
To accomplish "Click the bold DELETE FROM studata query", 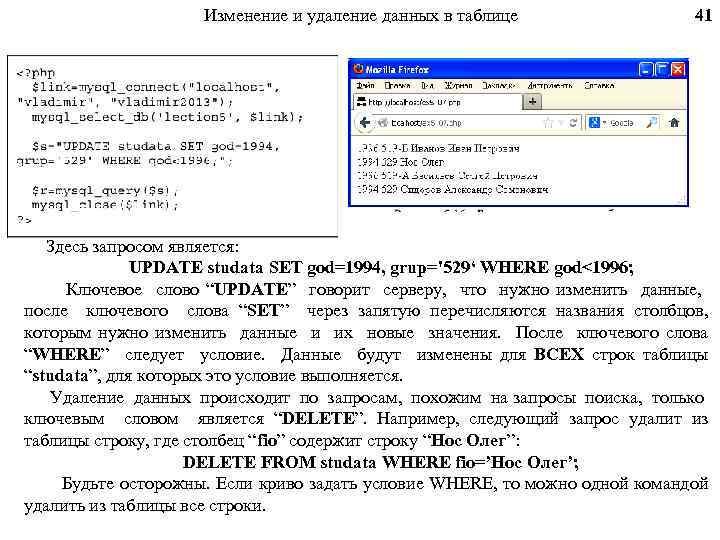I will pos(380,462).
